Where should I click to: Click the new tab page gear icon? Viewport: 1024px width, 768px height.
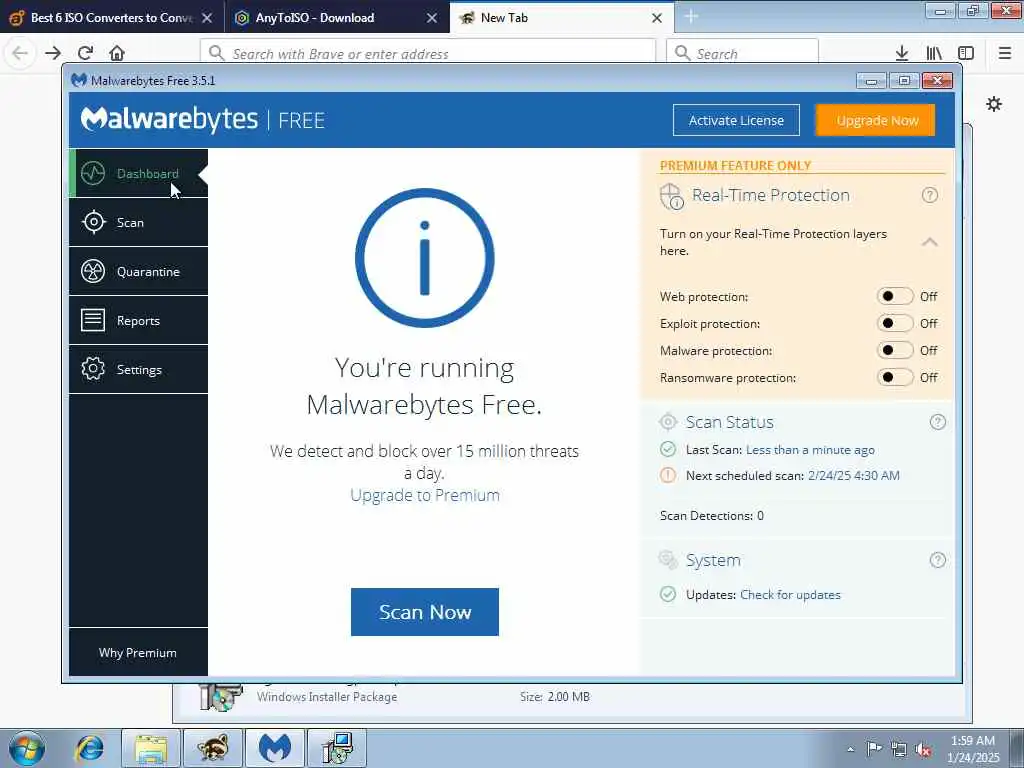(x=994, y=104)
